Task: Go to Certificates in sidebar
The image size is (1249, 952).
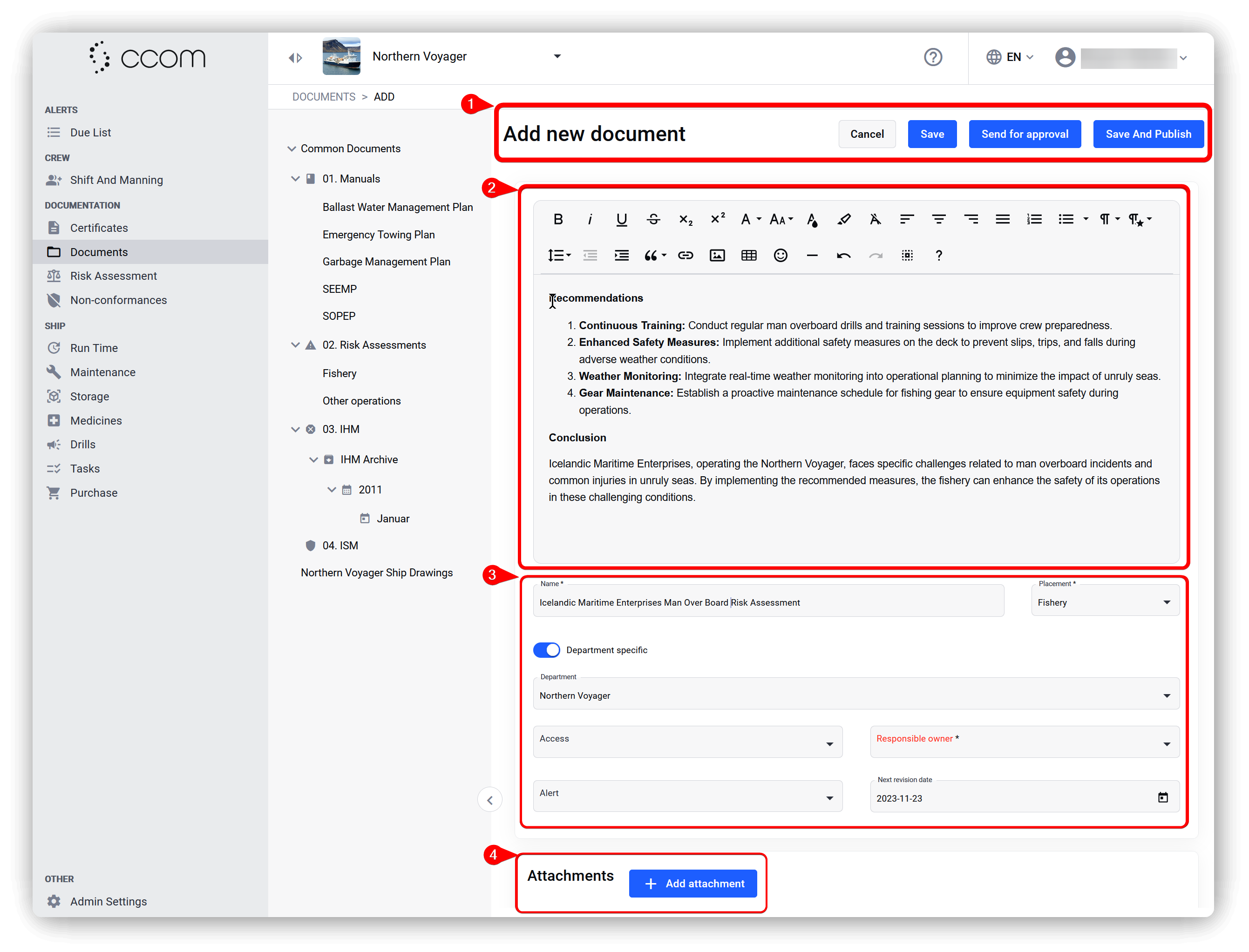Action: tap(99, 228)
